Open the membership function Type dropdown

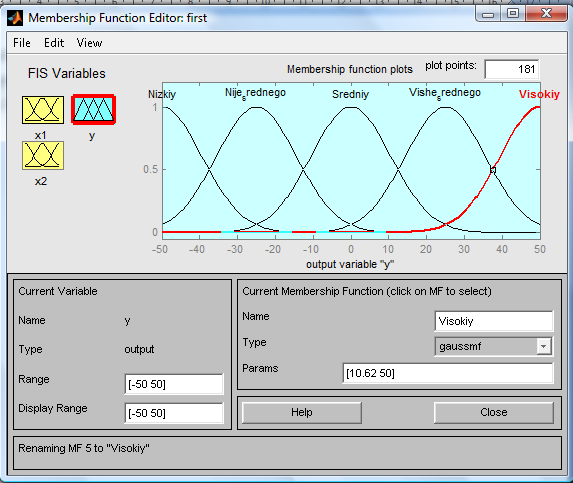coord(494,346)
